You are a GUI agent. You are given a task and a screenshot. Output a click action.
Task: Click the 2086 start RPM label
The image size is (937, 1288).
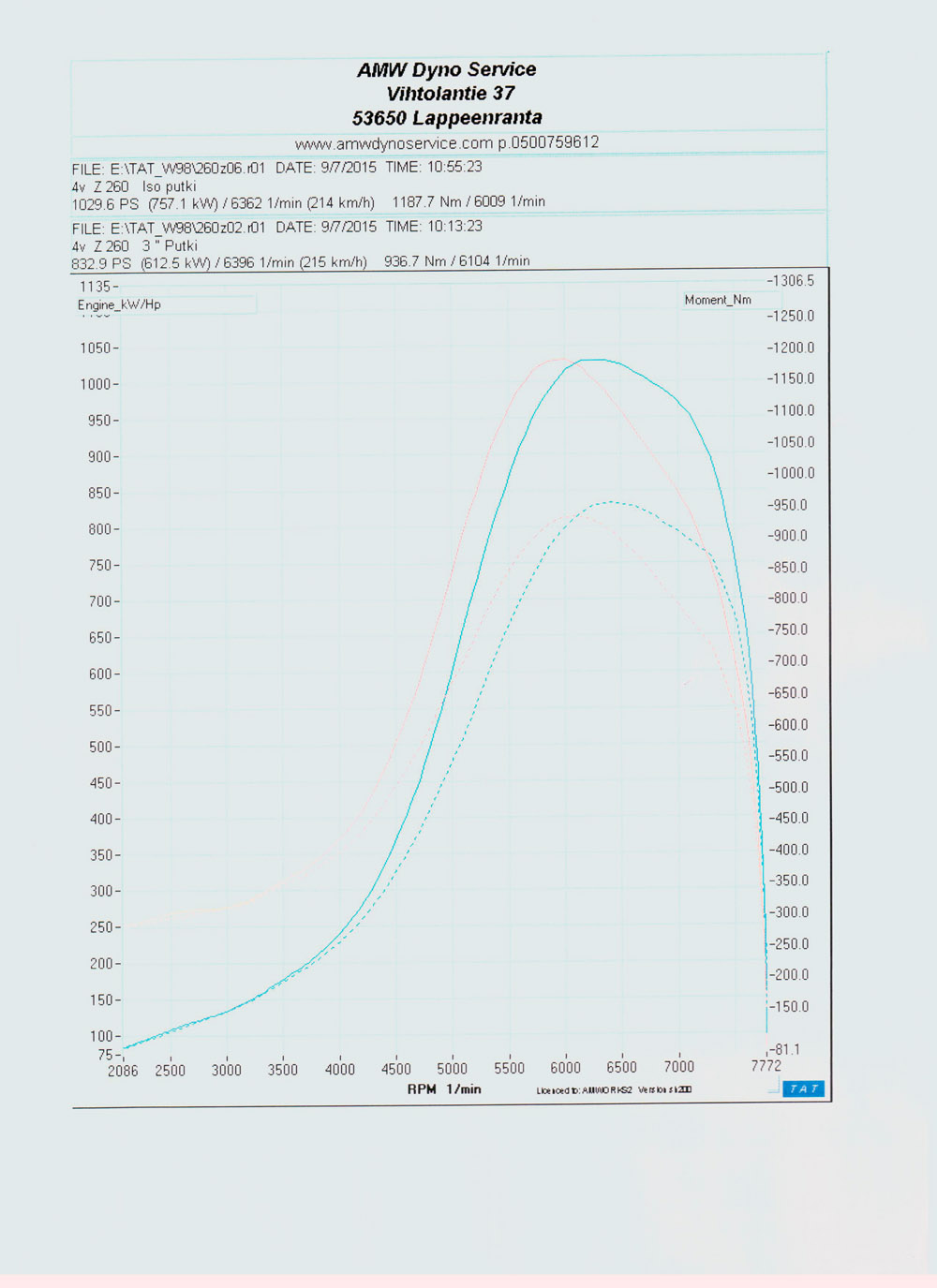click(x=123, y=1071)
